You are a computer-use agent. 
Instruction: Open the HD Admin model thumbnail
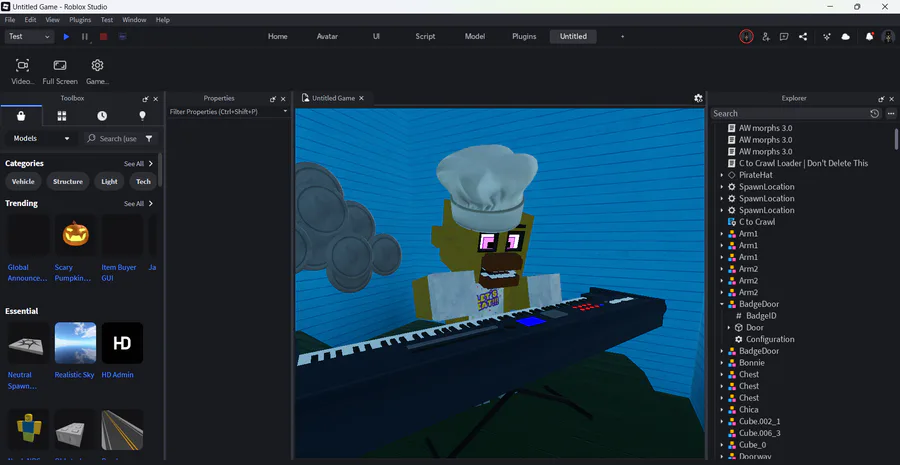[122, 343]
